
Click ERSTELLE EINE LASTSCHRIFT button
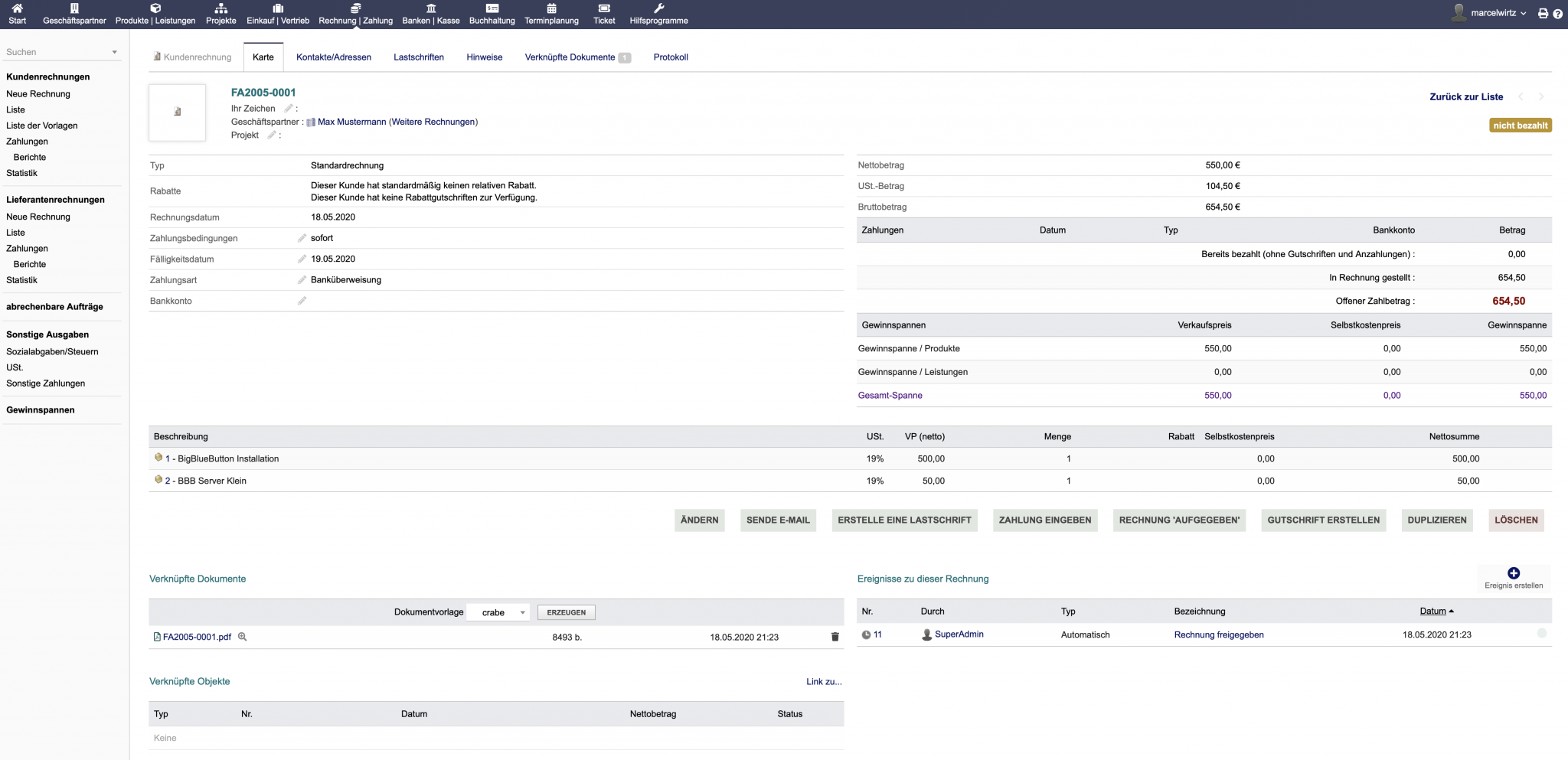point(904,520)
